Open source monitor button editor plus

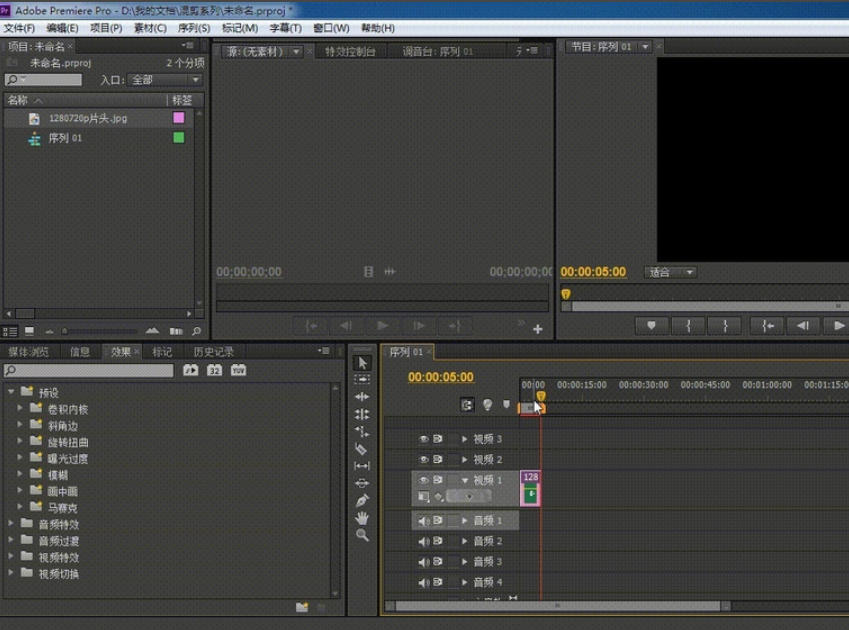point(538,329)
